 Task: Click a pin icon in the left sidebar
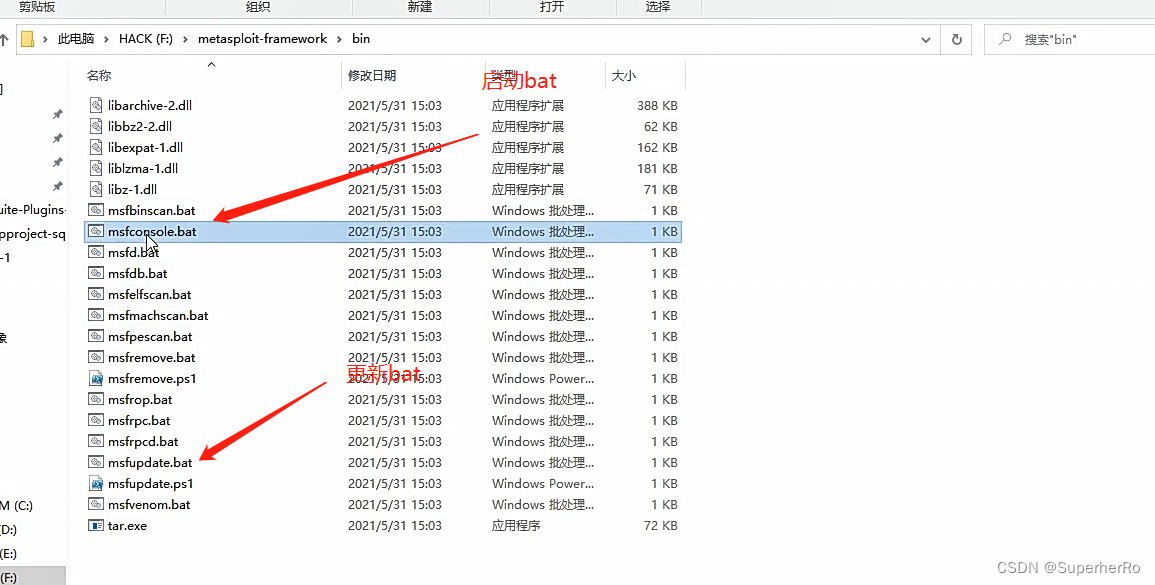coord(57,113)
